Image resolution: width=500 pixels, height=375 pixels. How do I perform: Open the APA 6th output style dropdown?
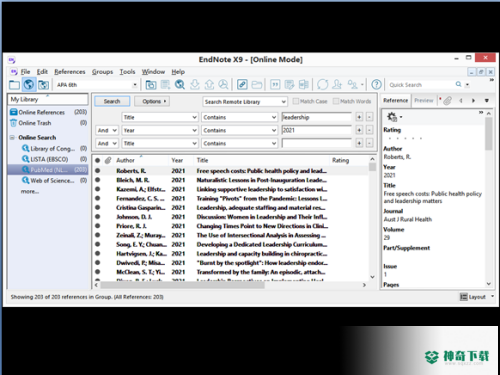tap(97, 85)
